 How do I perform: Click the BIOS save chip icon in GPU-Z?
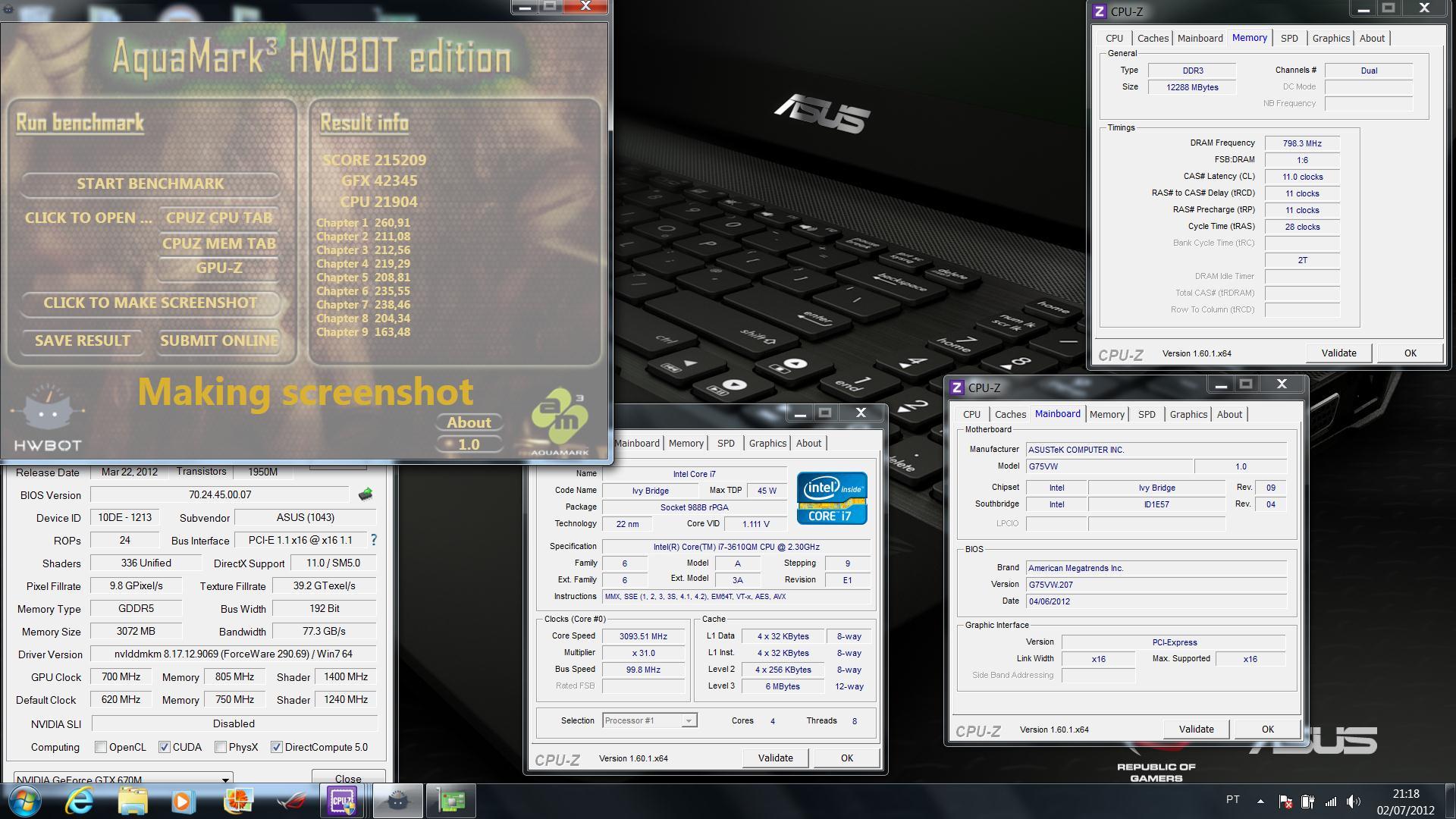pyautogui.click(x=366, y=494)
